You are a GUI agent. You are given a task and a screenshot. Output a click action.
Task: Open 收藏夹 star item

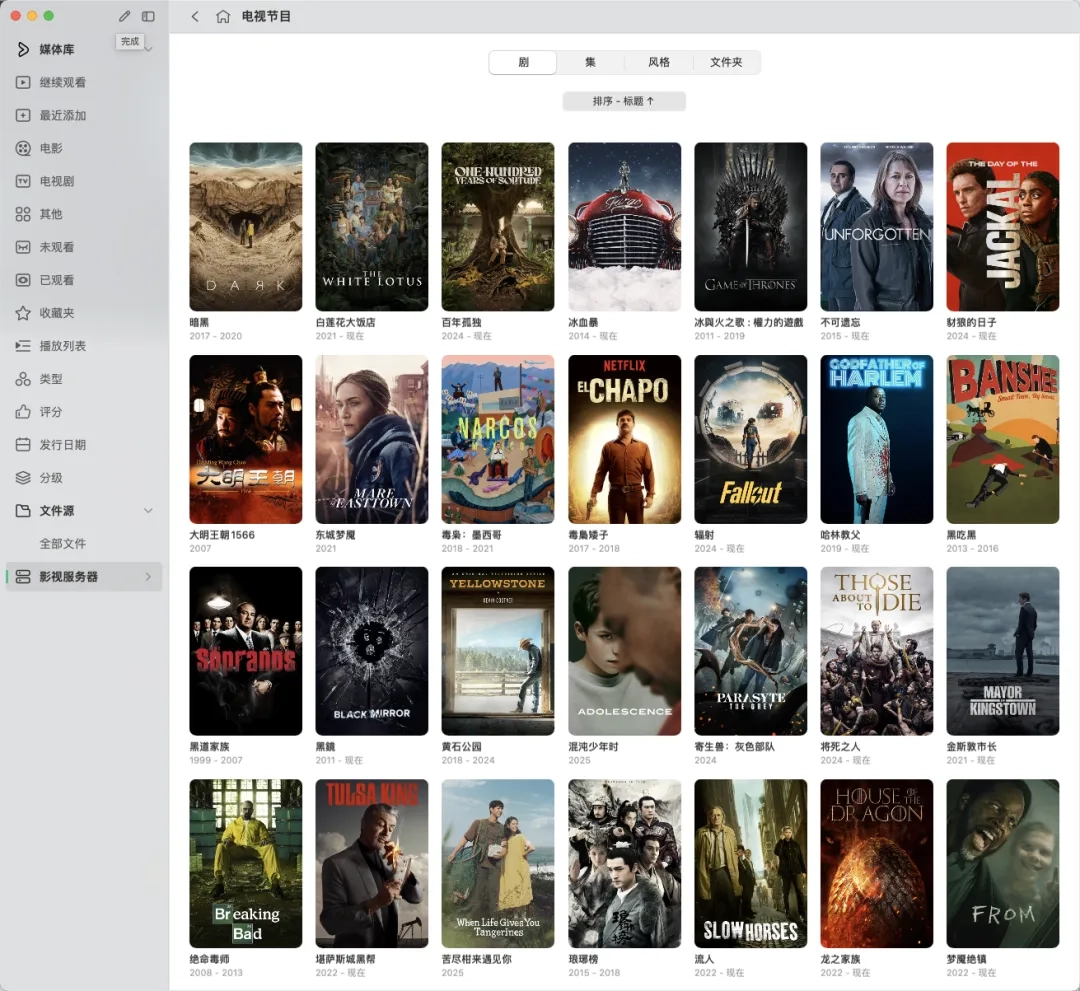pos(56,313)
